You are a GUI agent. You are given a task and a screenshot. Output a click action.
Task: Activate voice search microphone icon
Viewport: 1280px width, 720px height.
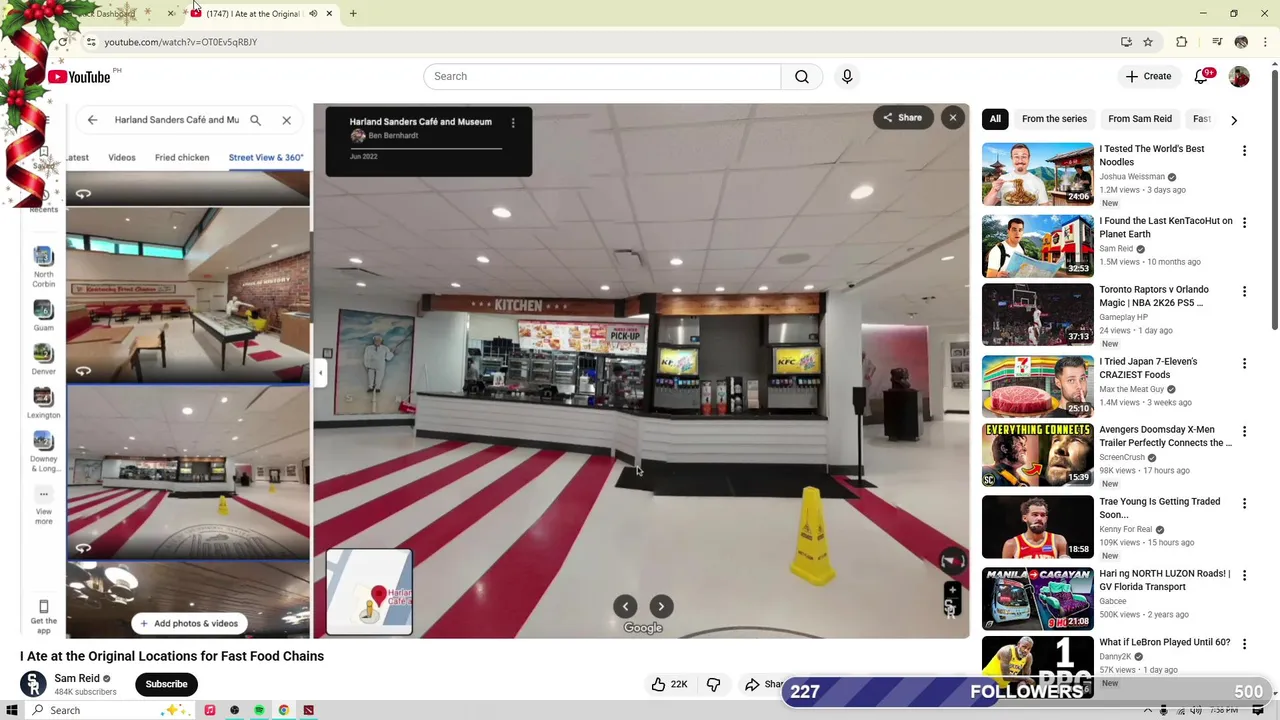click(847, 77)
